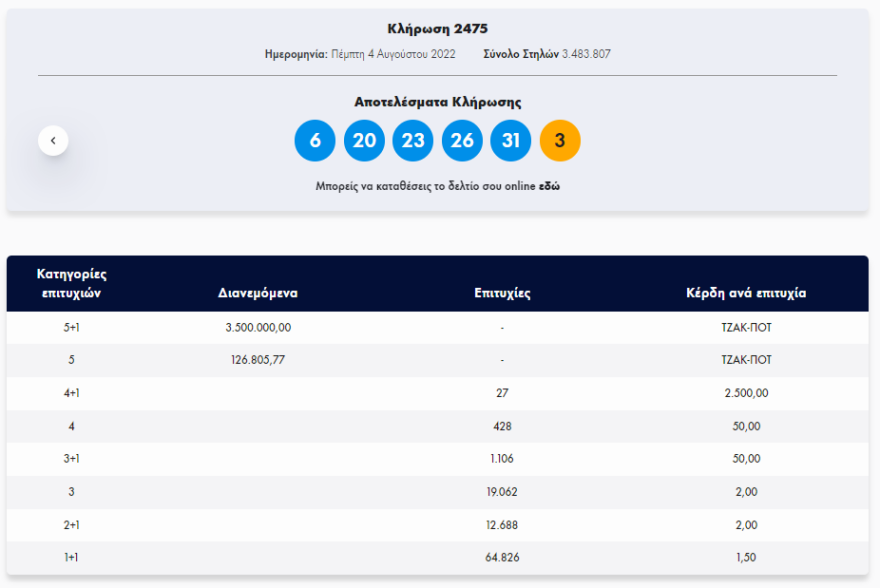The width and height of the screenshot is (880, 588).
Task: Select the number ball 23
Action: click(412, 140)
